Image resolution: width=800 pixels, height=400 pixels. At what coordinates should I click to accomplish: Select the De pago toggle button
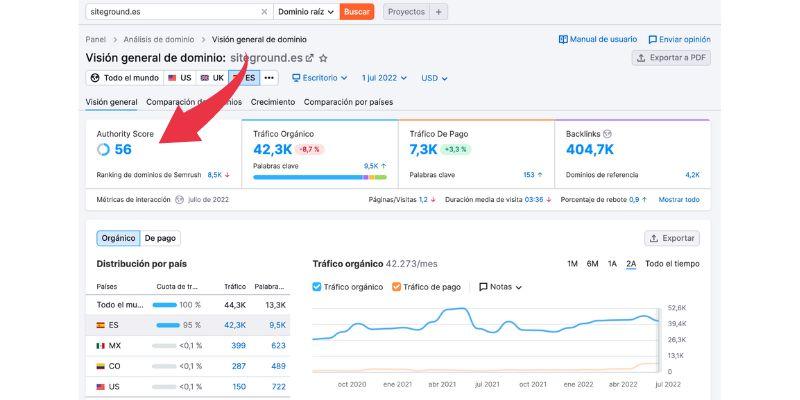coord(160,238)
